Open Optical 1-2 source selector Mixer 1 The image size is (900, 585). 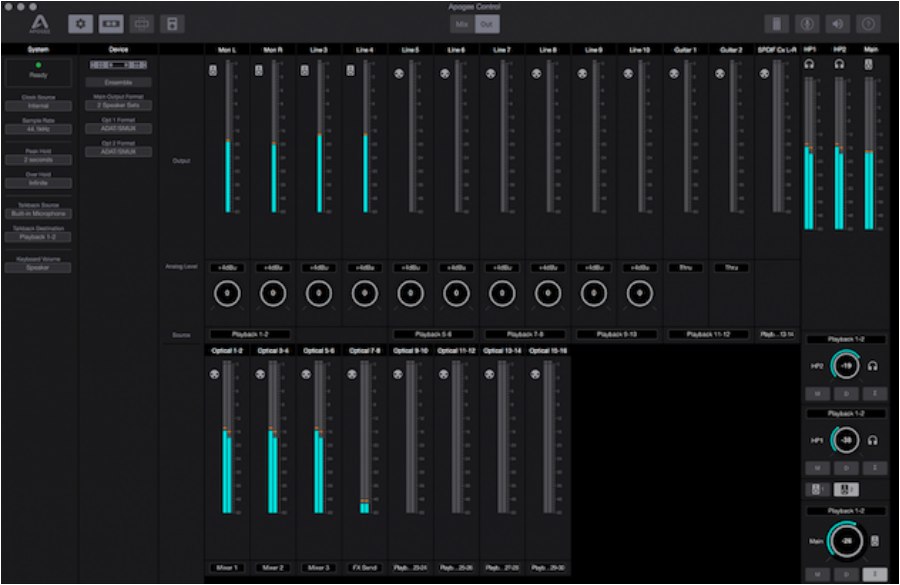[227, 568]
